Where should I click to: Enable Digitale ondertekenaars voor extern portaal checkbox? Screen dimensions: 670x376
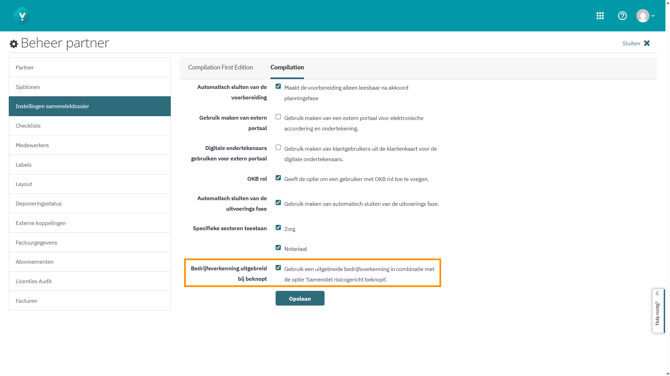click(278, 147)
